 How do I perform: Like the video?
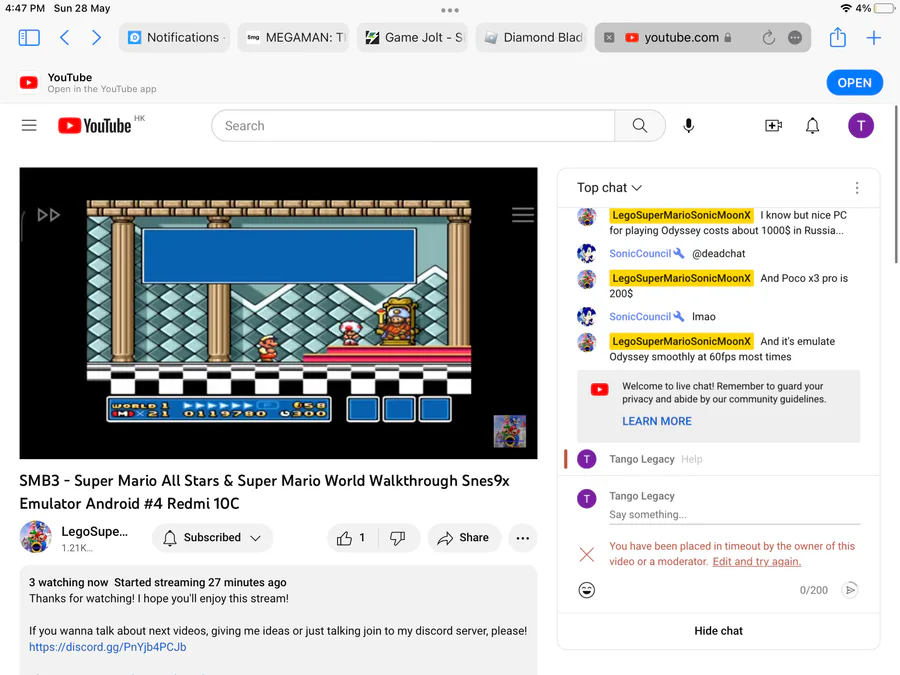[352, 538]
